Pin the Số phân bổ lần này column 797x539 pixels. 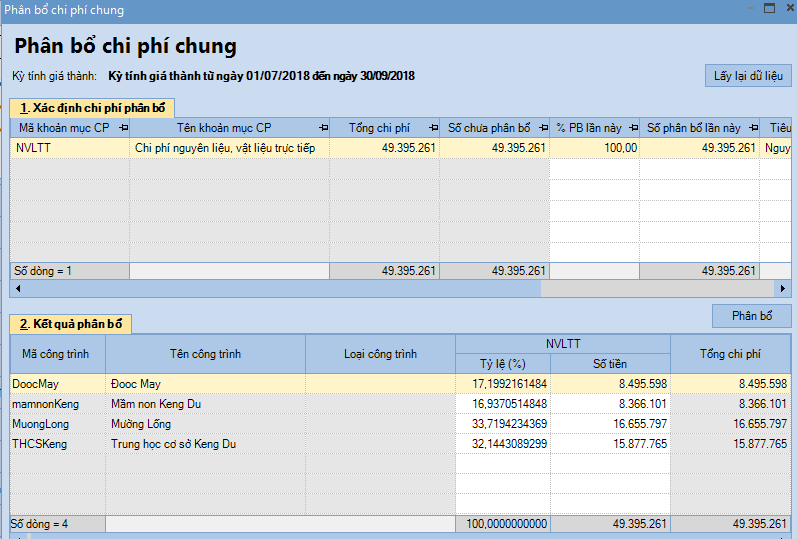[x=754, y=128]
